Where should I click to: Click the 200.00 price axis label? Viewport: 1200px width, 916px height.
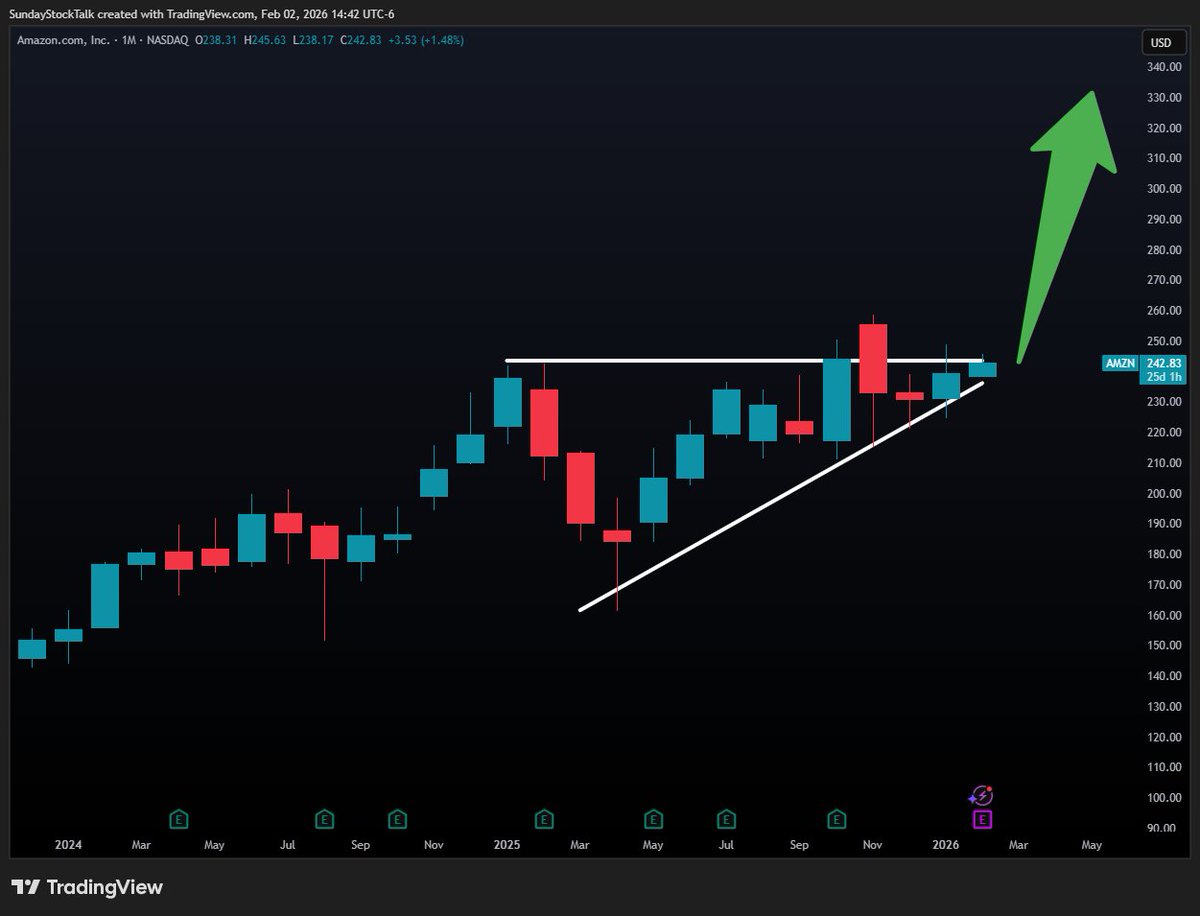pyautogui.click(x=1164, y=494)
